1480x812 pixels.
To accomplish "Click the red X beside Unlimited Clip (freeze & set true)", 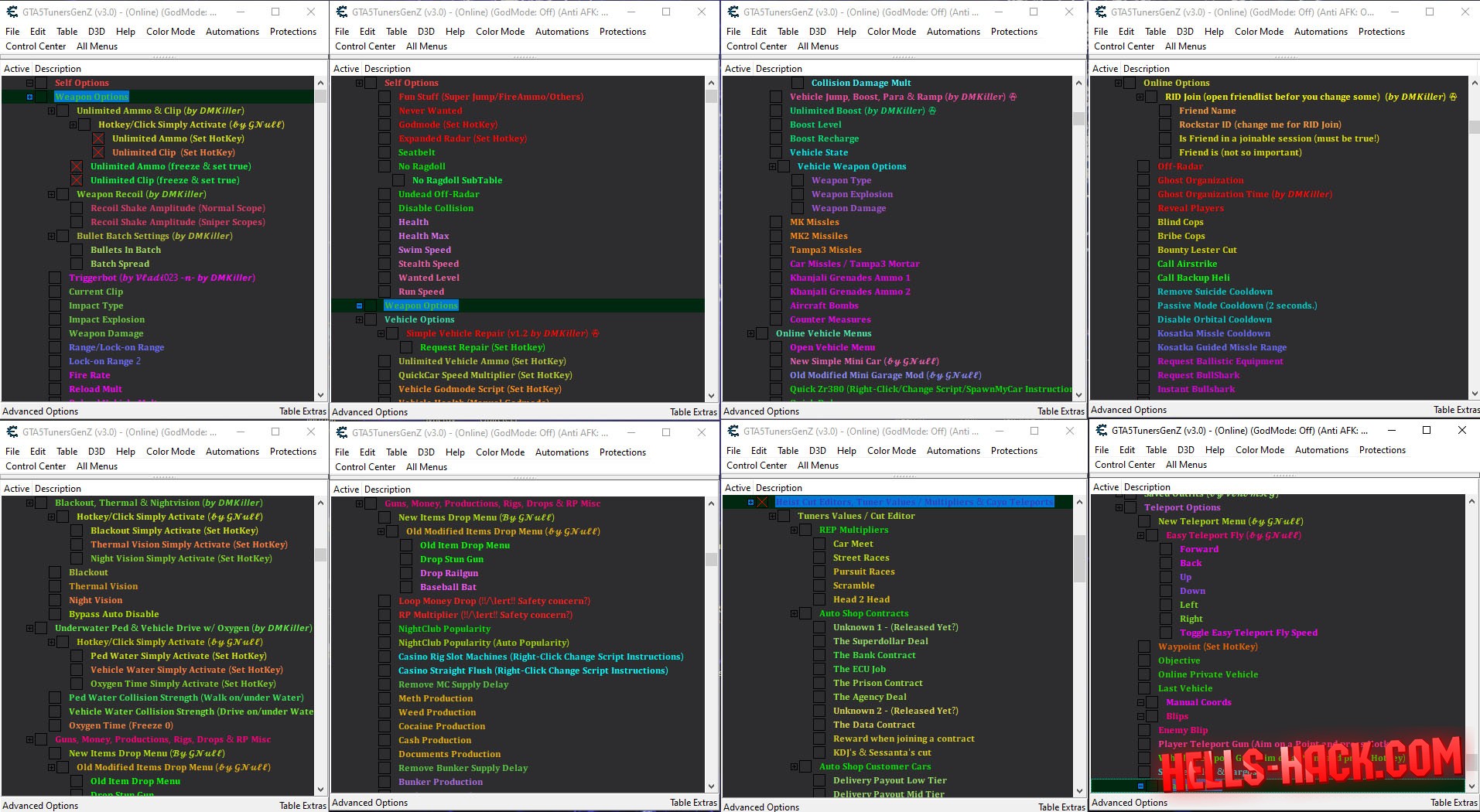I will [77, 180].
